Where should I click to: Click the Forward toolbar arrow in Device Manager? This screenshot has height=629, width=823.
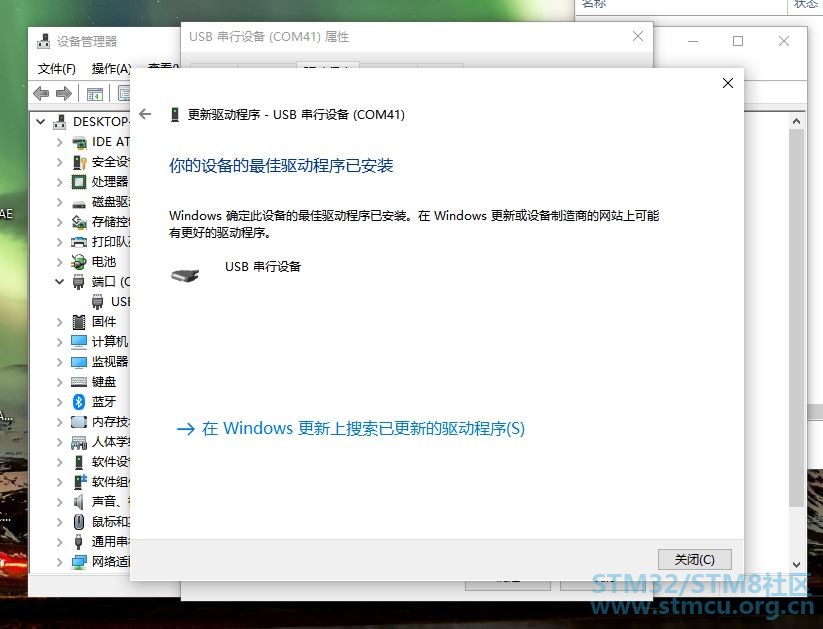(64, 94)
